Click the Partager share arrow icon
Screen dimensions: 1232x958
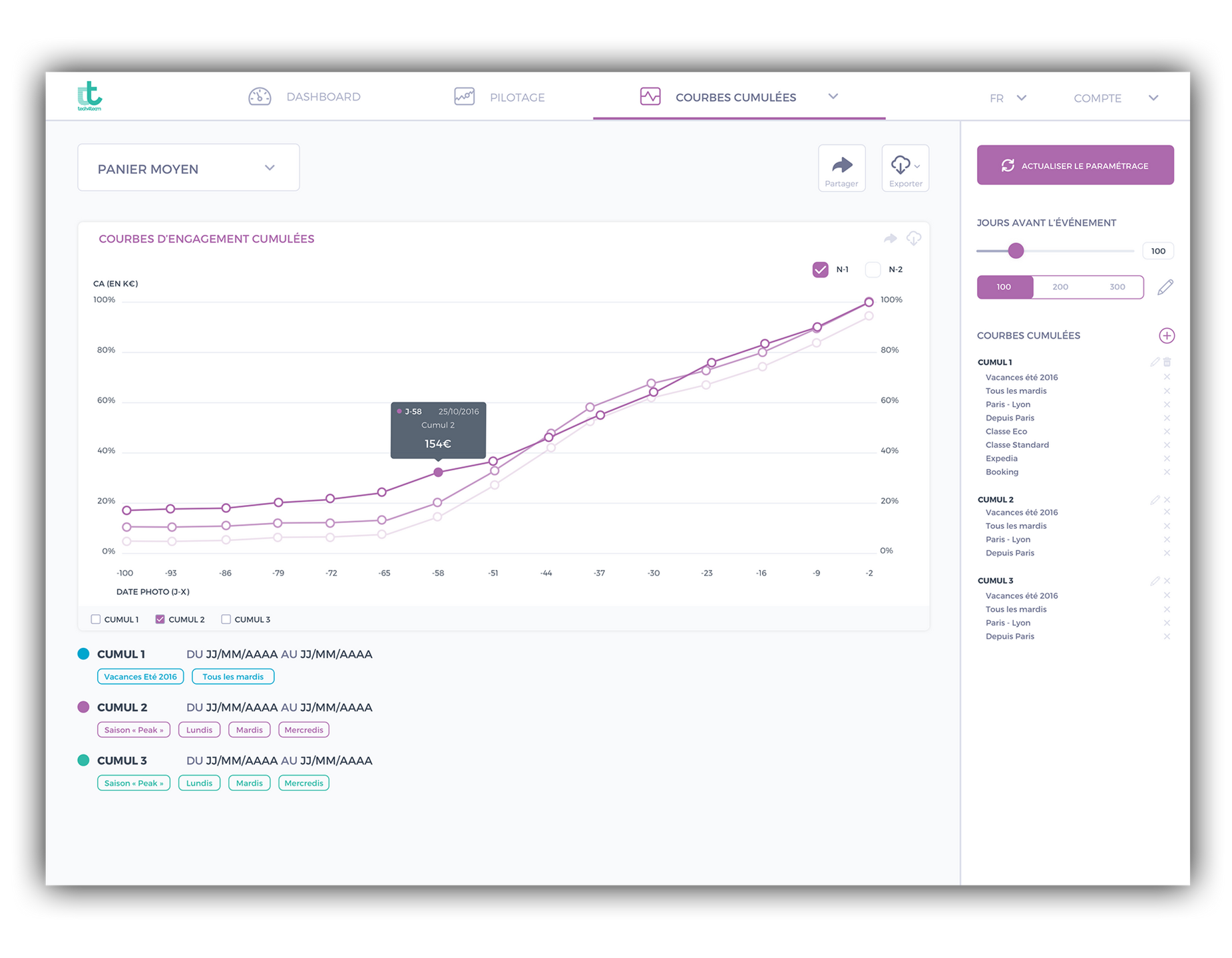point(841,165)
